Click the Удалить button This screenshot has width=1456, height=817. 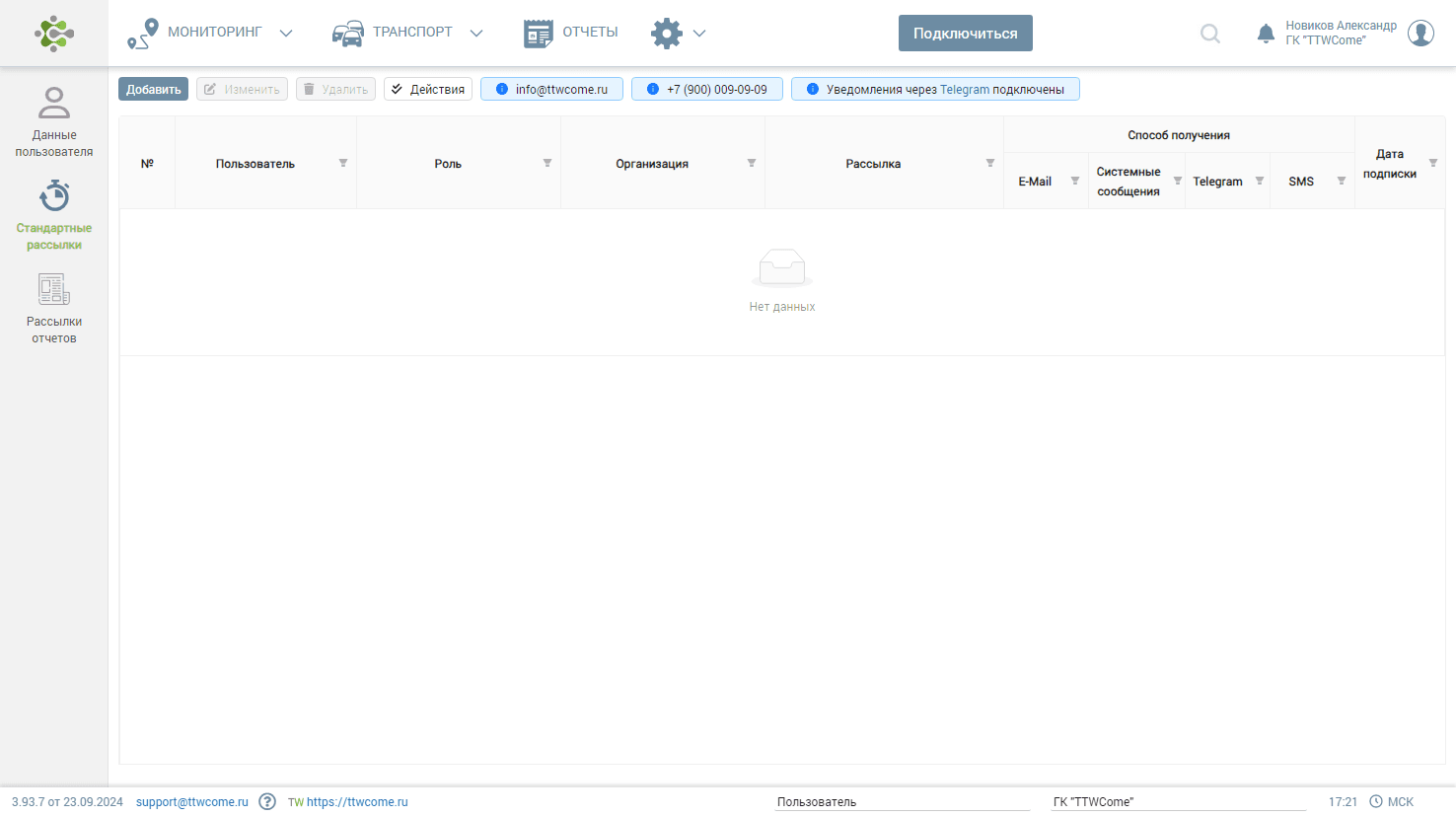(x=335, y=89)
